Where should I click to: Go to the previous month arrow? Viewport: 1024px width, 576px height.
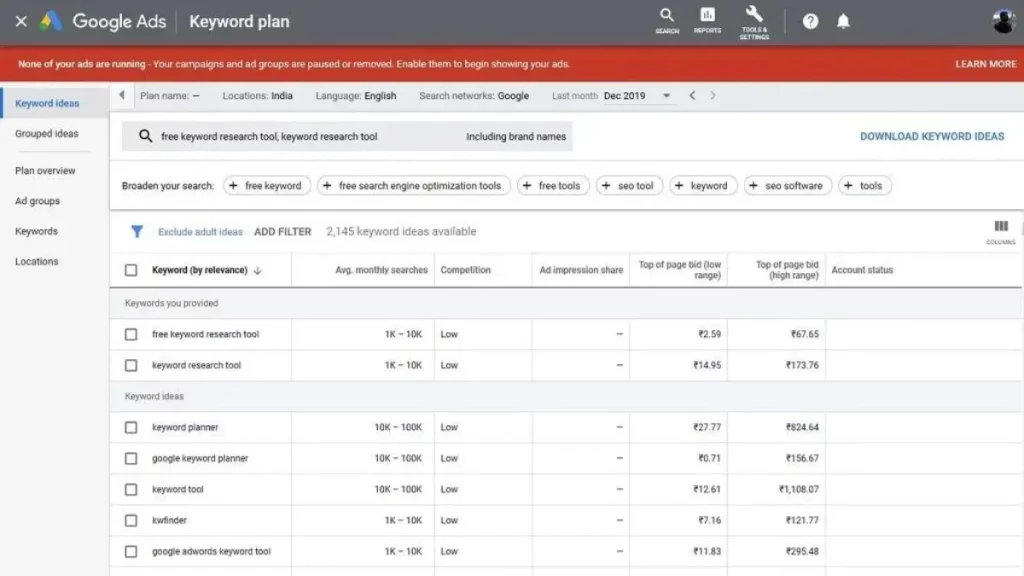(x=692, y=95)
